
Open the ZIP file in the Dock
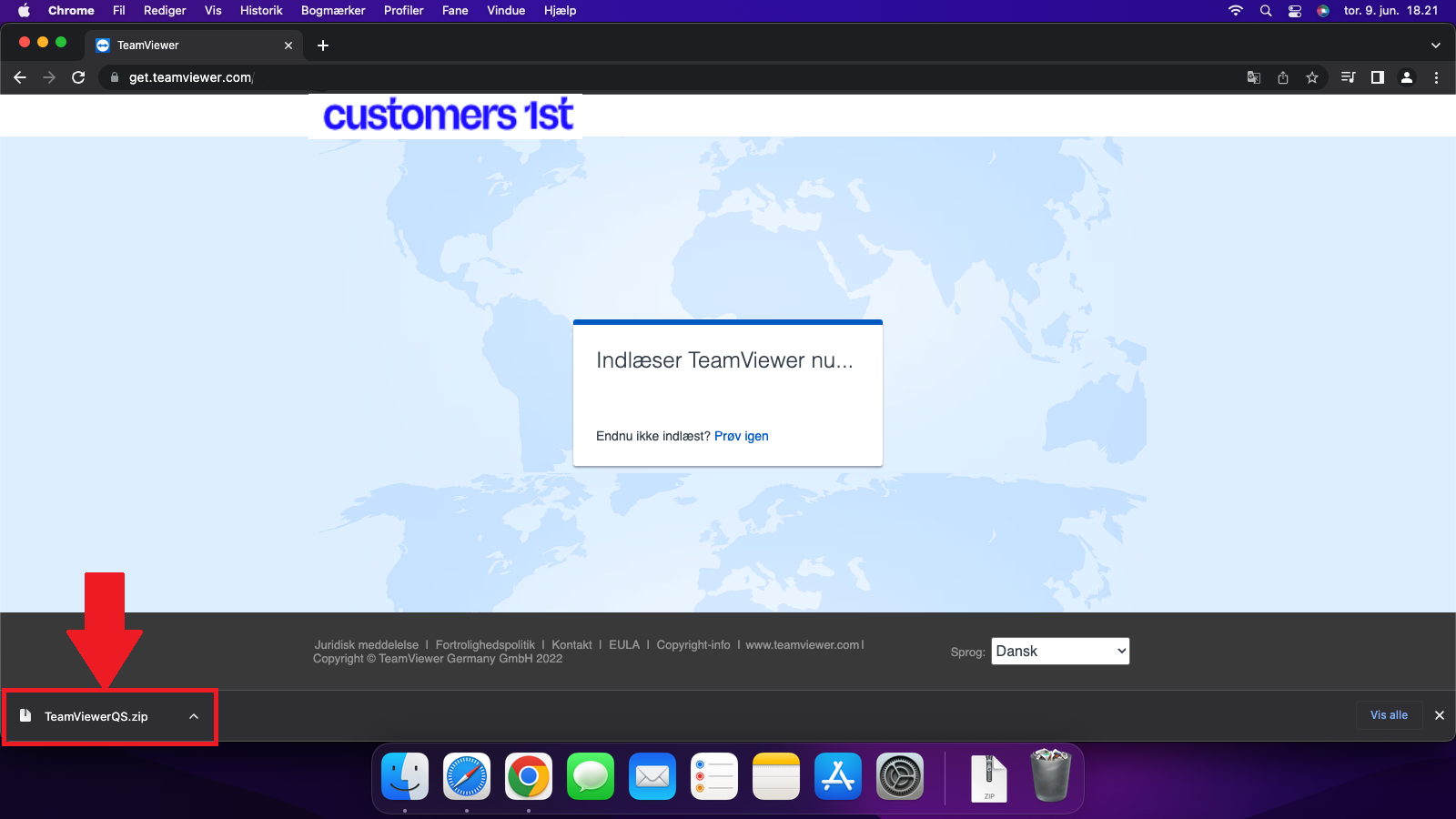coord(989,778)
